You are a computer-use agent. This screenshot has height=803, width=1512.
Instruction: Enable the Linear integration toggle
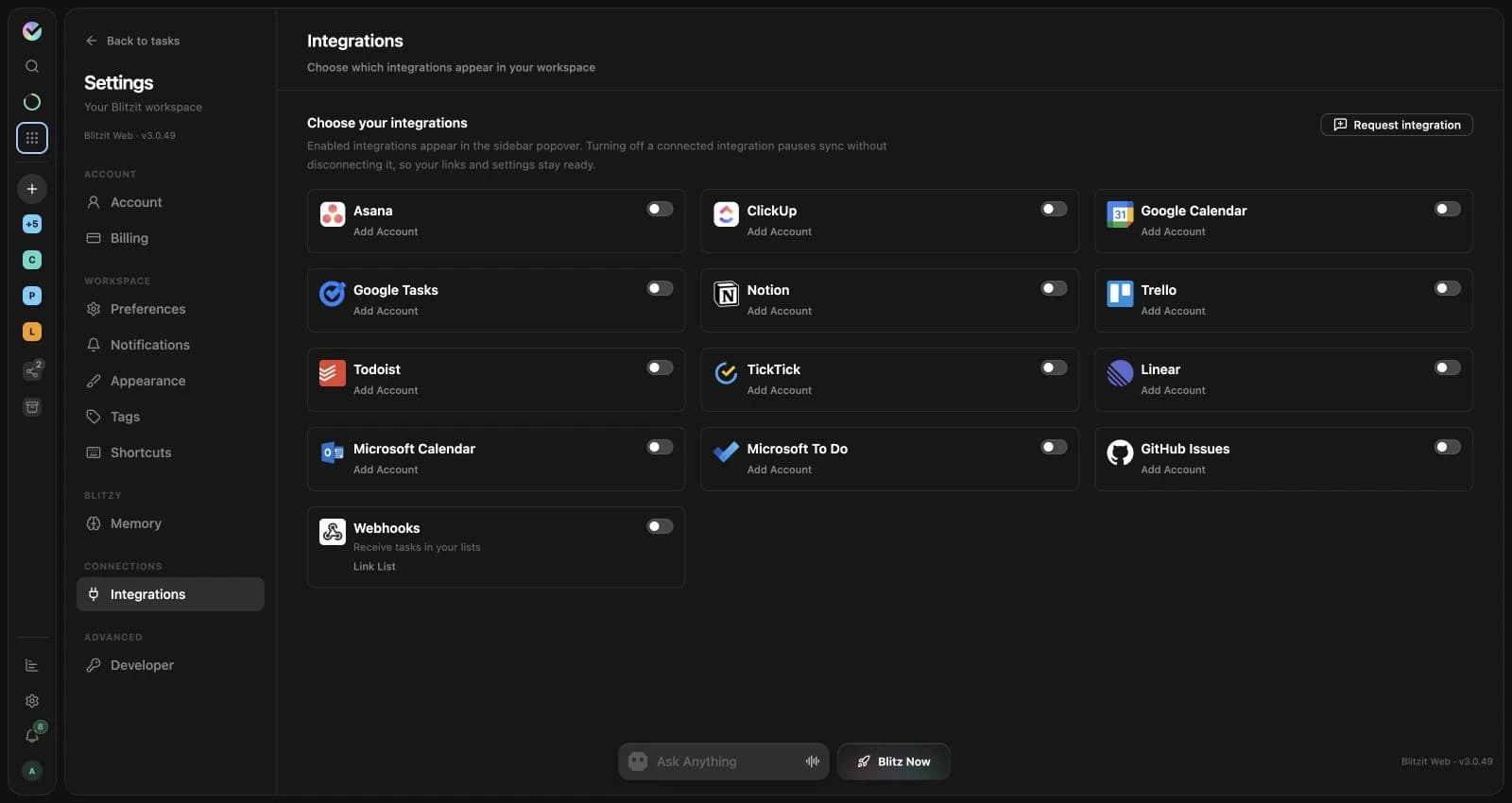1448,367
